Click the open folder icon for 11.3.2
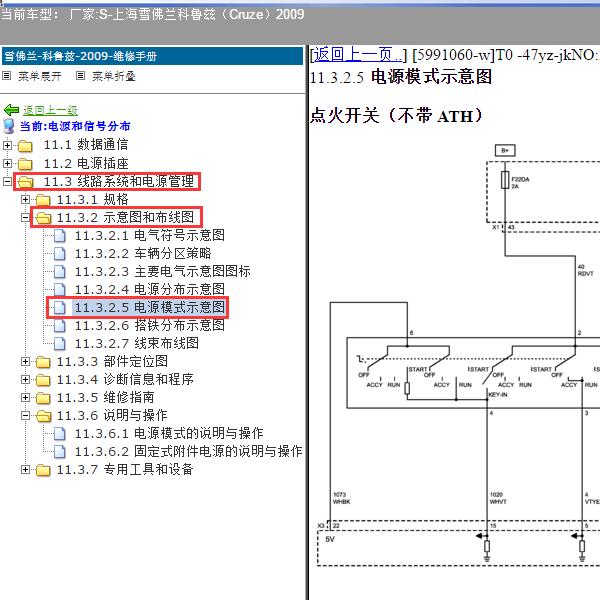Viewport: 600px width, 600px height. [43, 218]
